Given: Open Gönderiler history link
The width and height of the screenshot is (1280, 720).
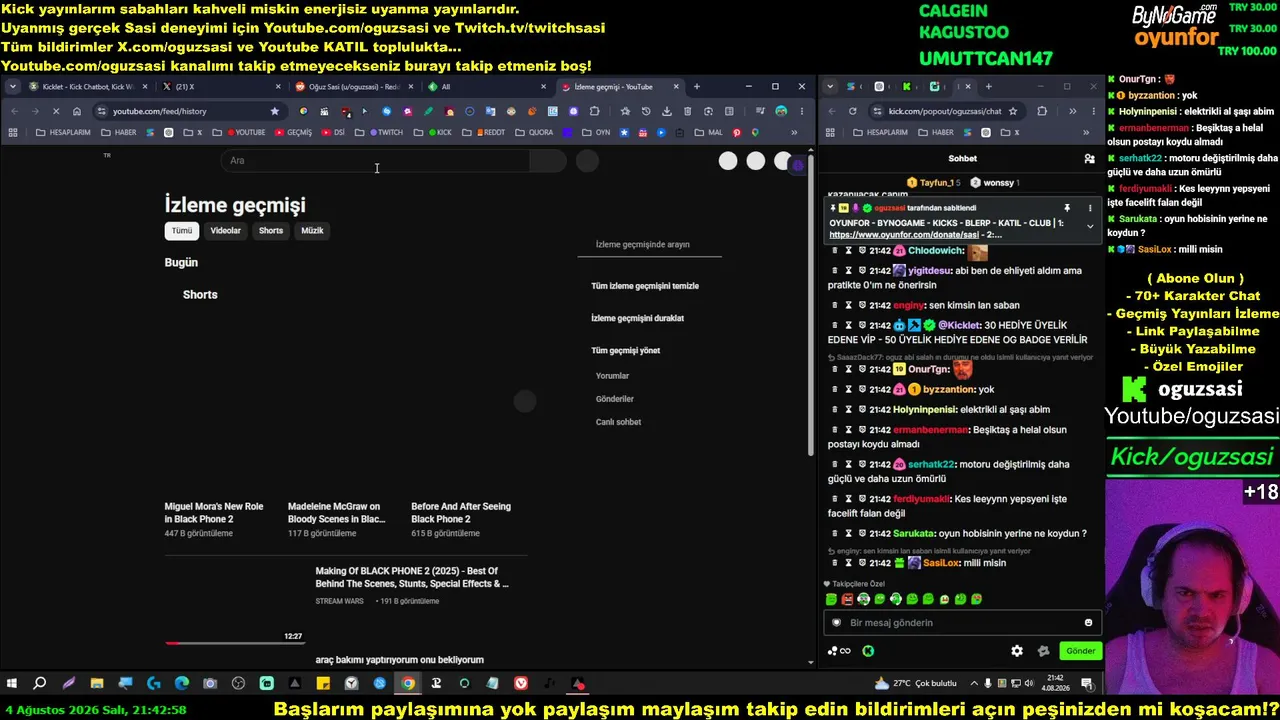Looking at the screenshot, I should coord(615,399).
